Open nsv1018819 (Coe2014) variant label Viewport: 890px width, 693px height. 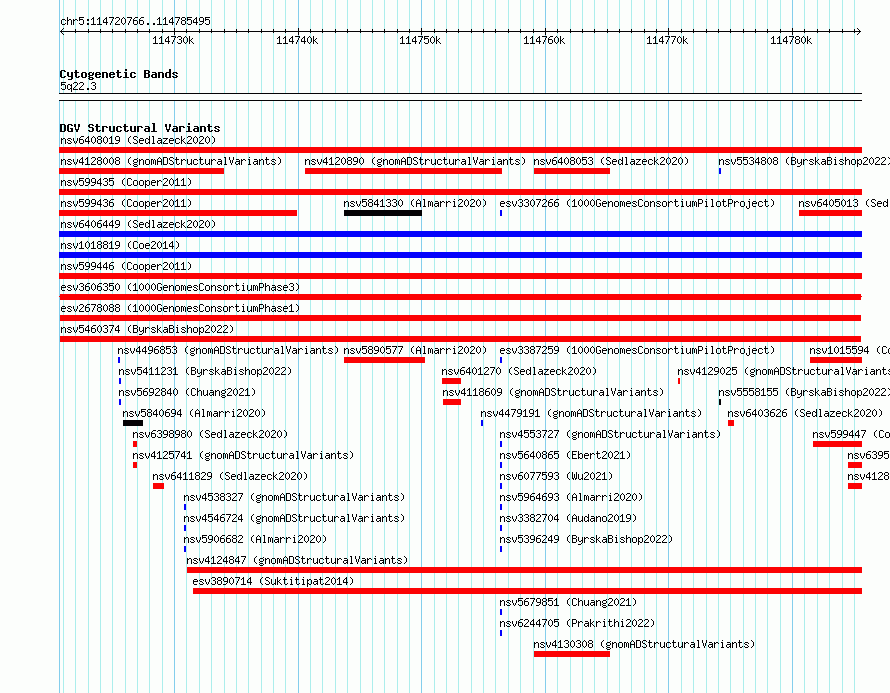point(120,245)
